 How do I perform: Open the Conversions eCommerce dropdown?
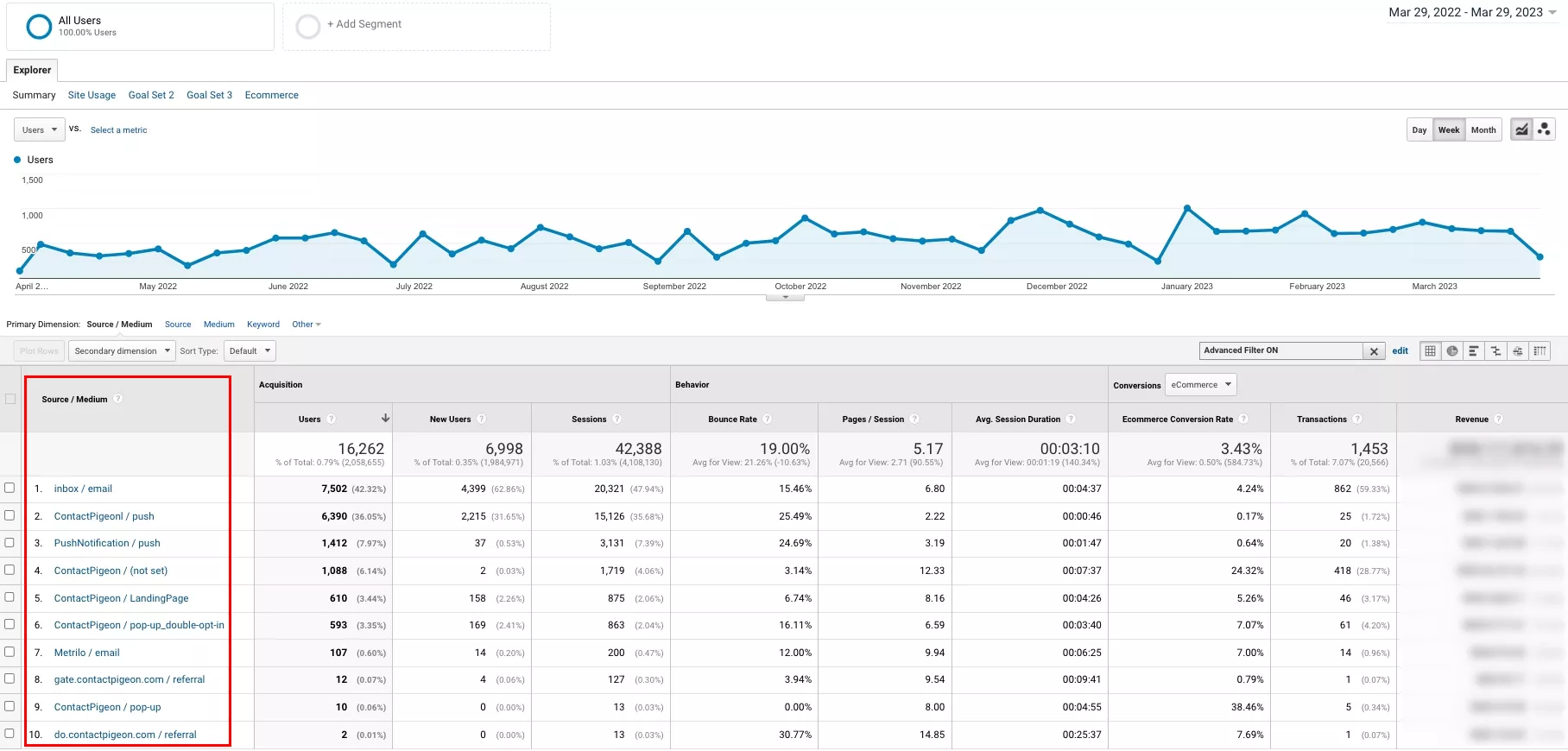tap(1200, 385)
